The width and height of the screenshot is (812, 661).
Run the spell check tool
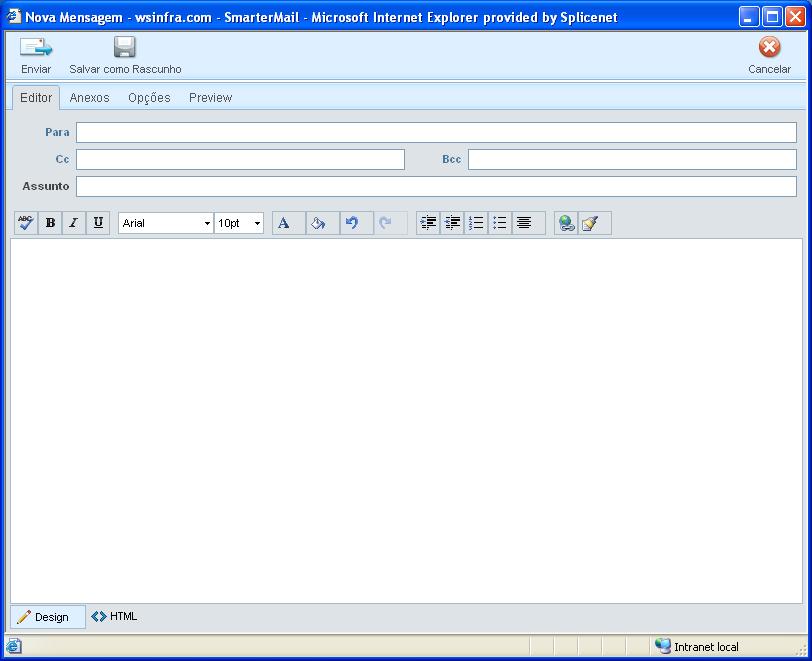pos(26,223)
